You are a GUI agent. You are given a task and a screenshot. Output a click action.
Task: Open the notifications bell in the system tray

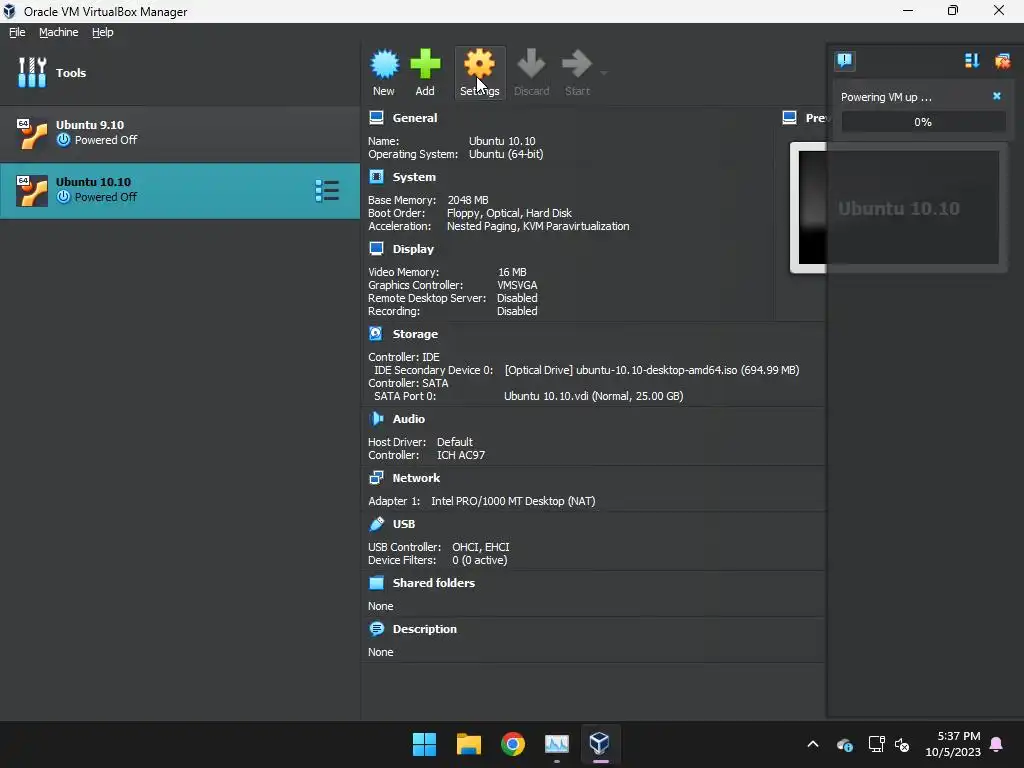coord(997,744)
